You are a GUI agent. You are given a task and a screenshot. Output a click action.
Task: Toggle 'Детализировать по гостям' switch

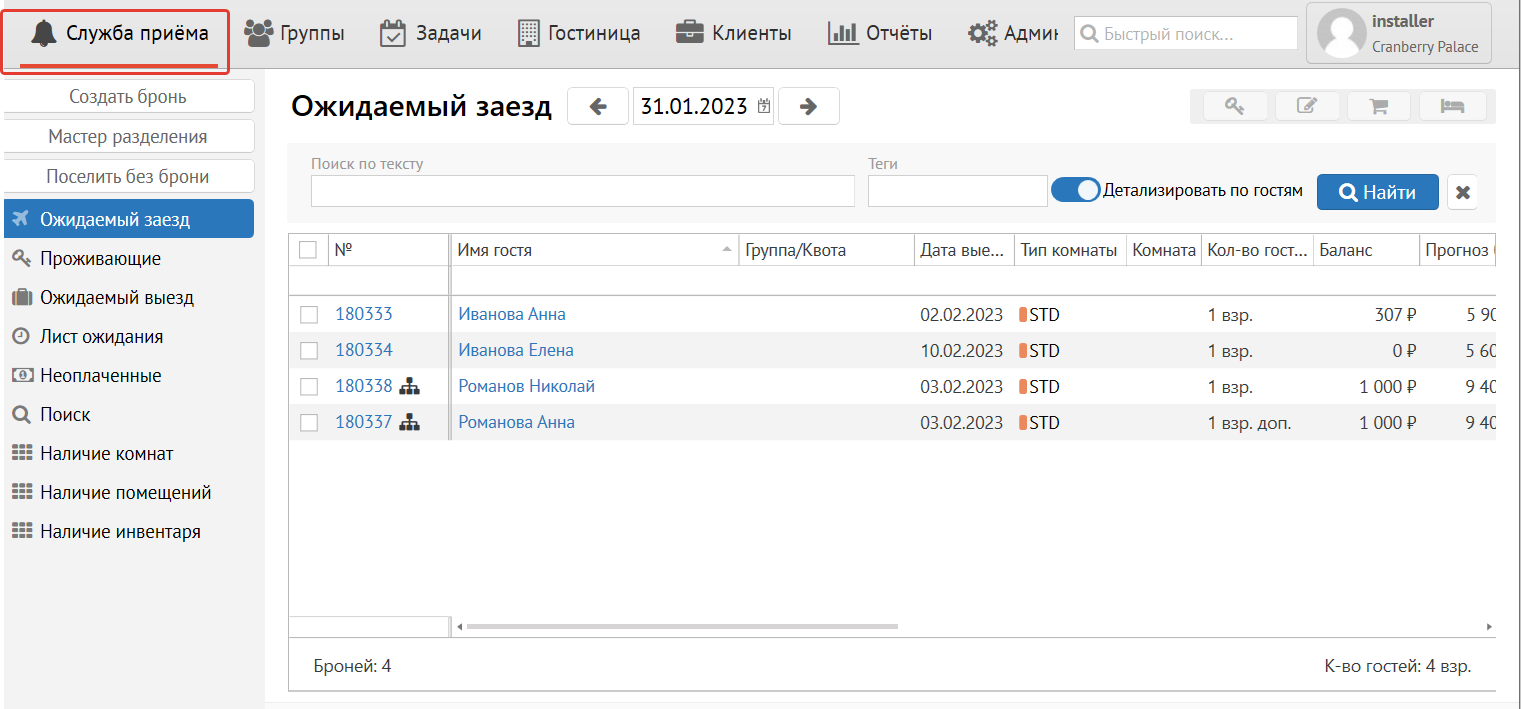1075,190
